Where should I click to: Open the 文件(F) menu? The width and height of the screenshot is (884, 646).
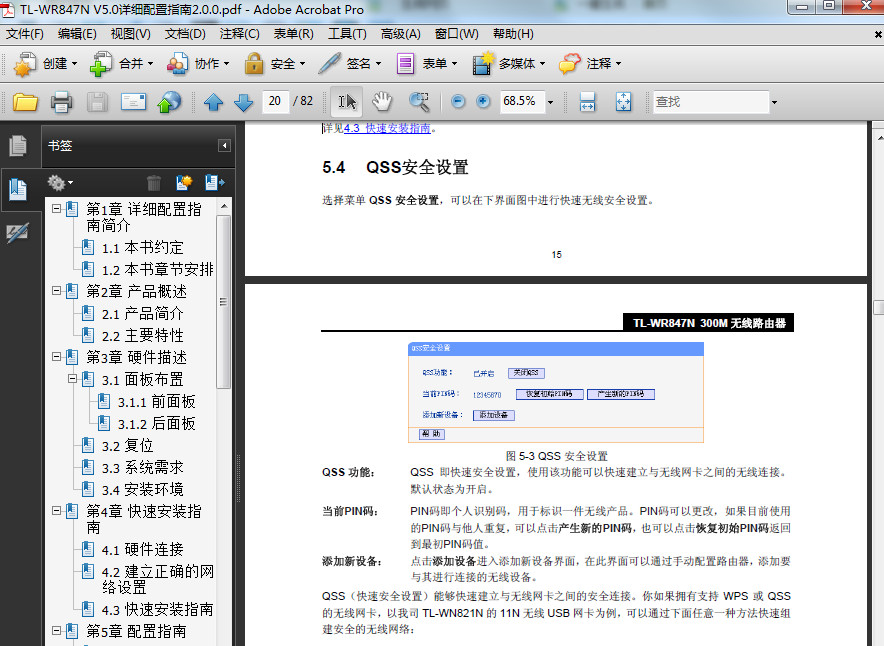click(x=24, y=33)
